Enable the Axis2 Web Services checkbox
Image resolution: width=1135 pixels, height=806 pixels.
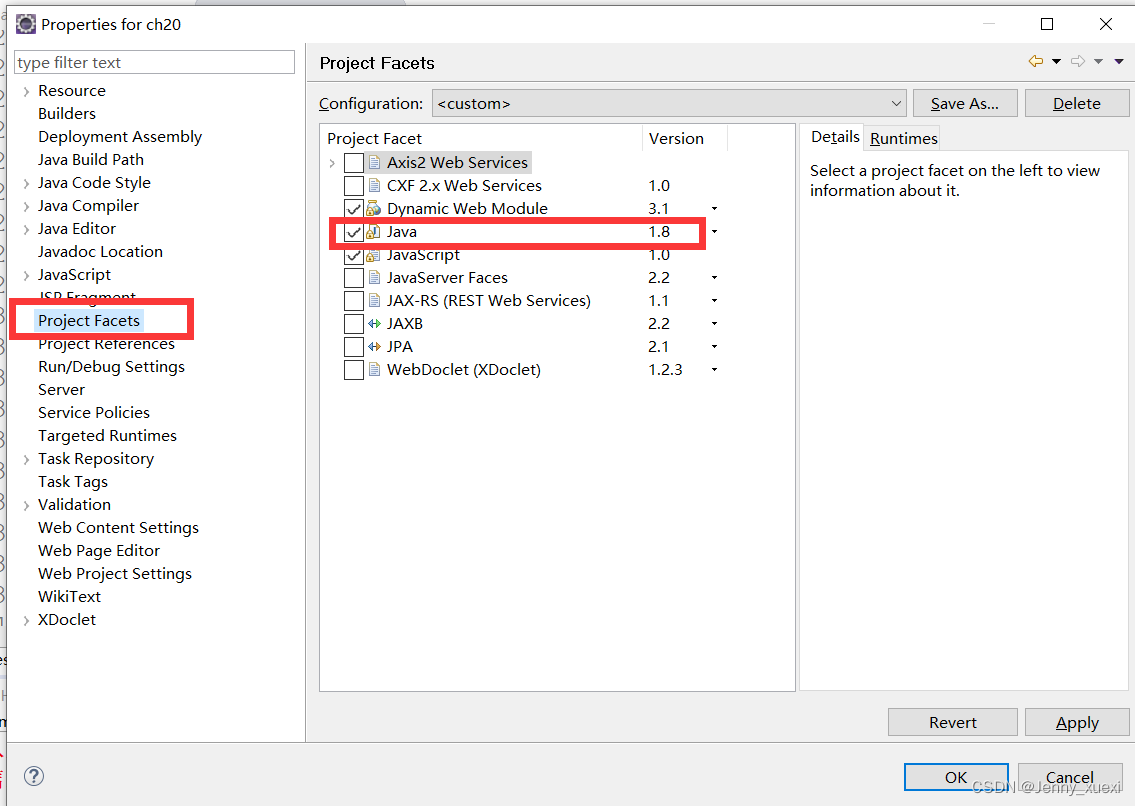coord(354,162)
